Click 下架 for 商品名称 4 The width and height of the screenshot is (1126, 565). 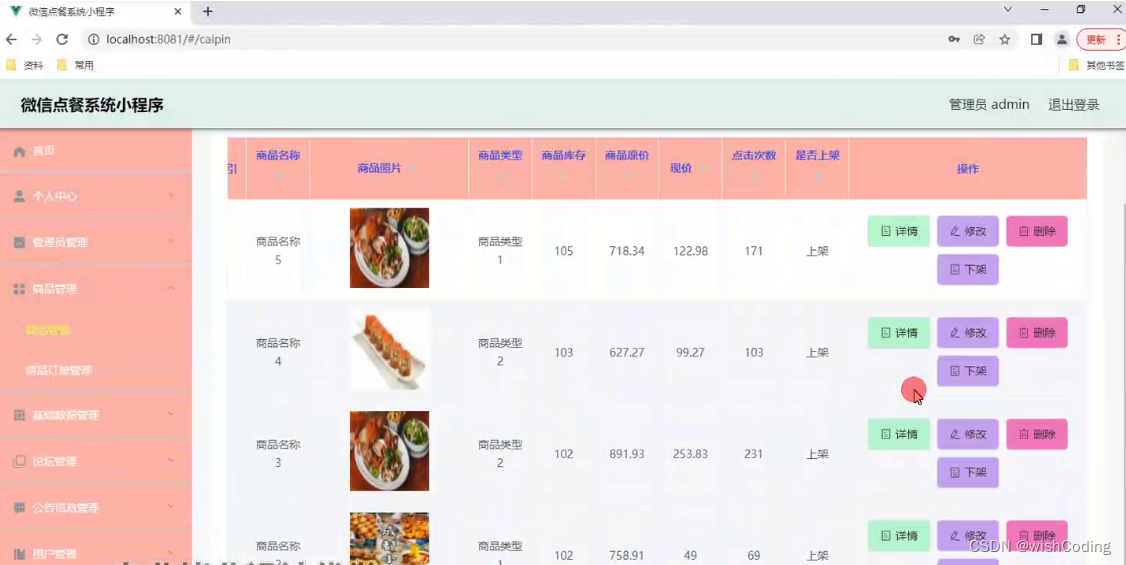pos(967,370)
